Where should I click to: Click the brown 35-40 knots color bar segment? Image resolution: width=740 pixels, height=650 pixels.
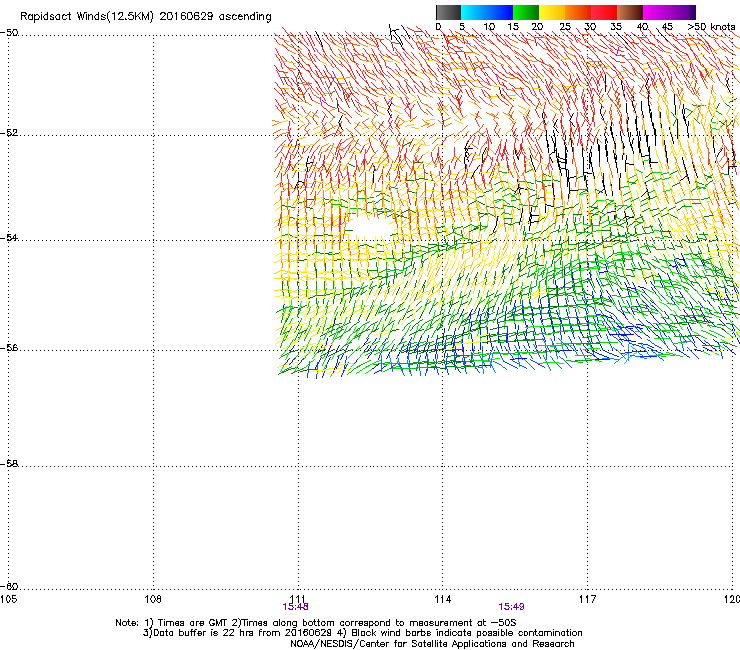pyautogui.click(x=630, y=12)
